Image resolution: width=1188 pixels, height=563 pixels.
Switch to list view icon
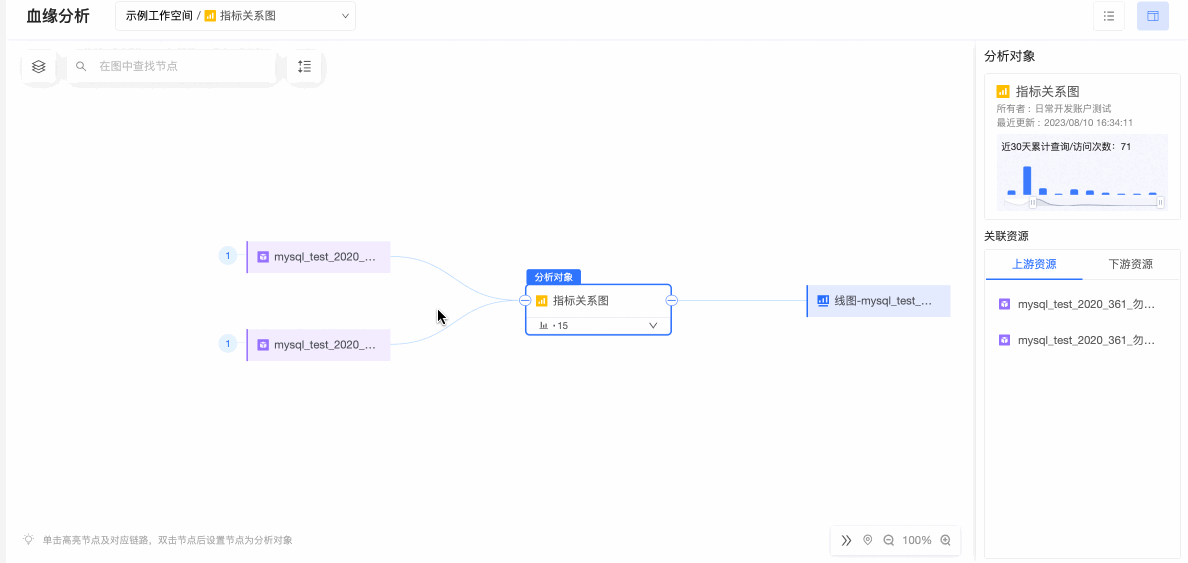click(1109, 16)
